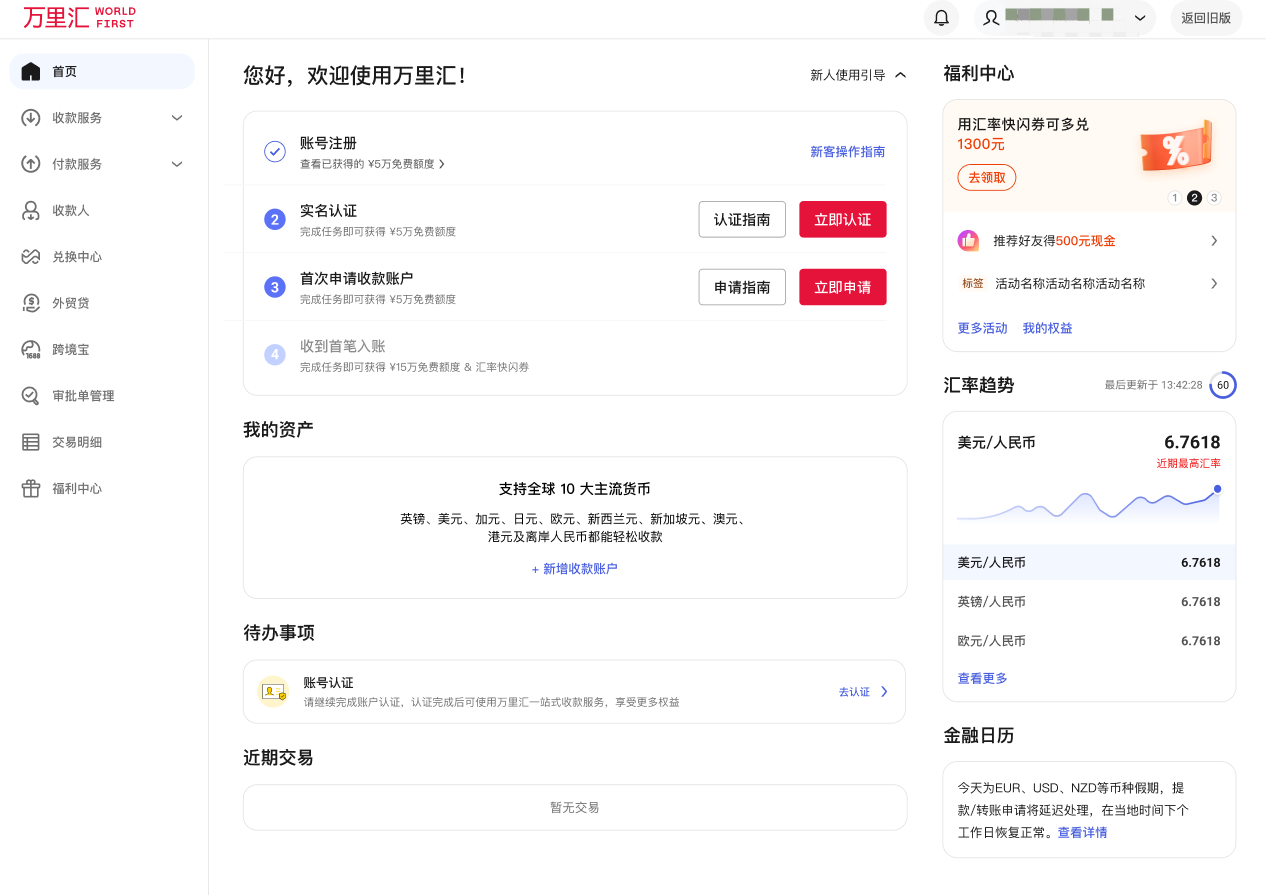The width and height of the screenshot is (1266, 895).
Task: Click the thumbs-up referral icon
Action: [968, 241]
